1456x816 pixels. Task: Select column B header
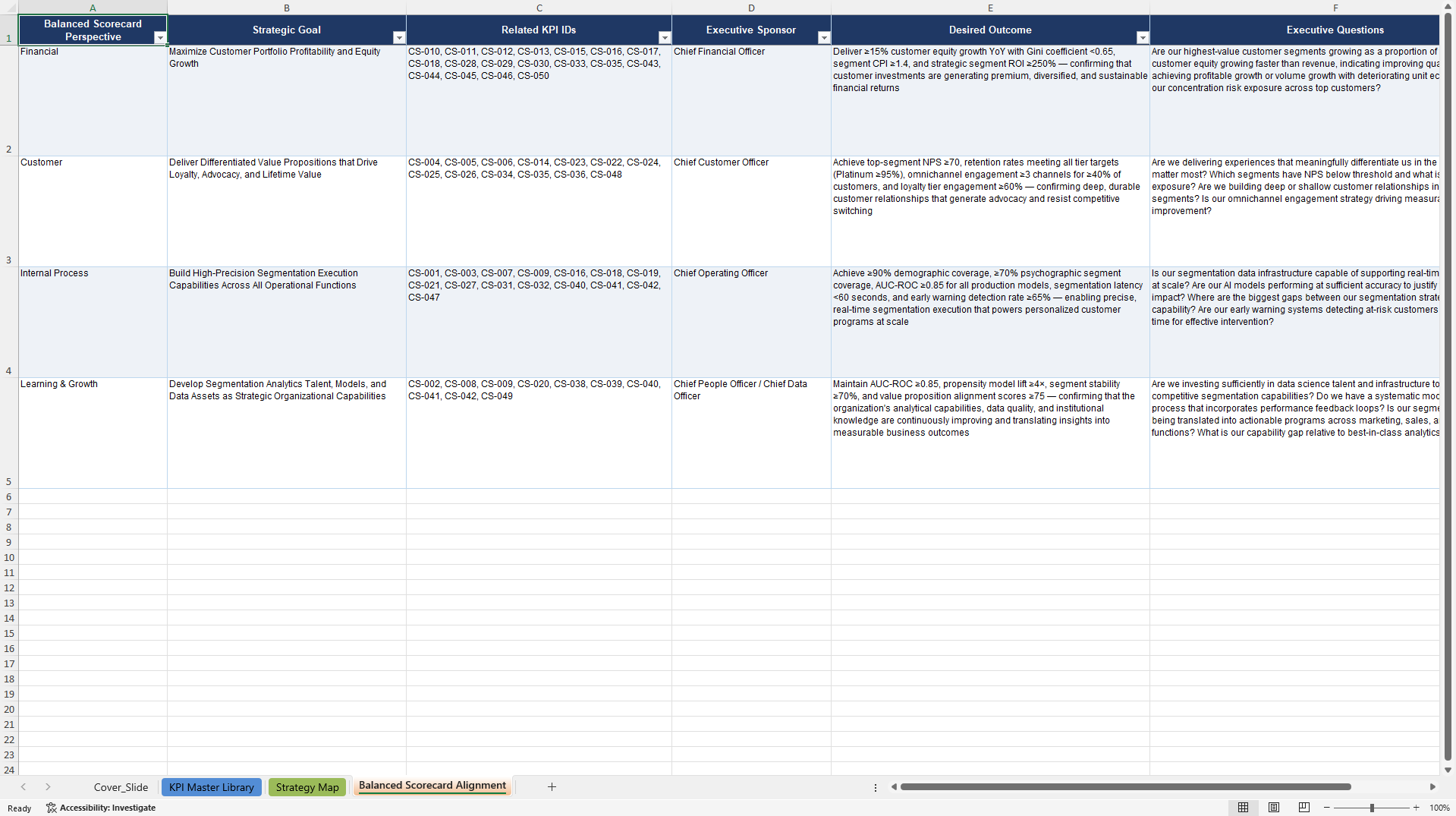287,8
